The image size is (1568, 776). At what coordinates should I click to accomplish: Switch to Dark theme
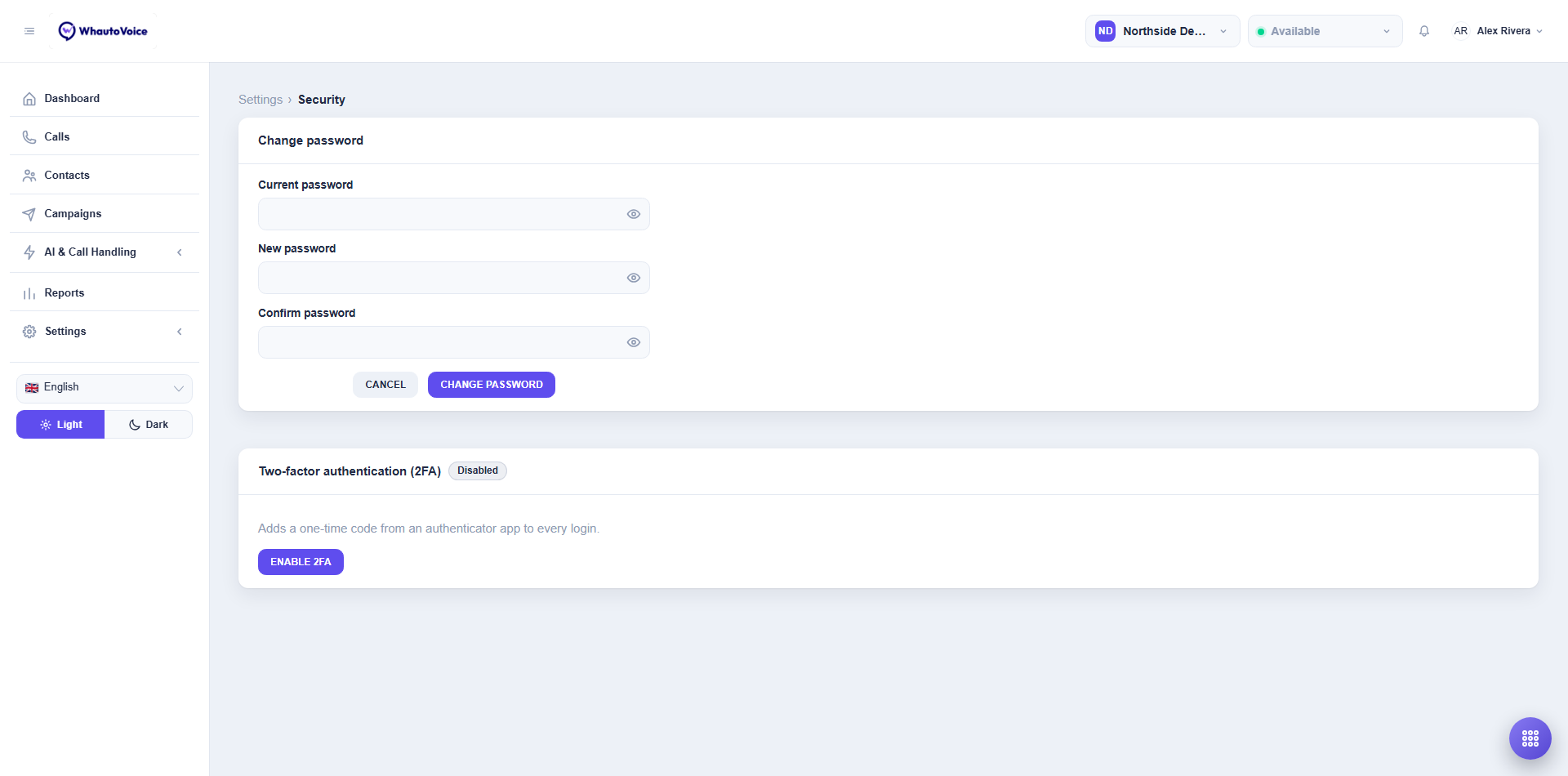149,425
